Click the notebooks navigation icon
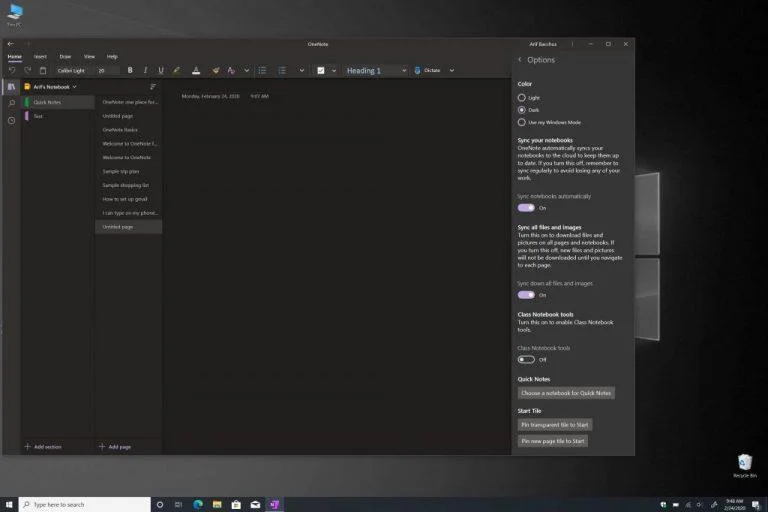Viewport: 768px width, 512px height. [x=11, y=87]
